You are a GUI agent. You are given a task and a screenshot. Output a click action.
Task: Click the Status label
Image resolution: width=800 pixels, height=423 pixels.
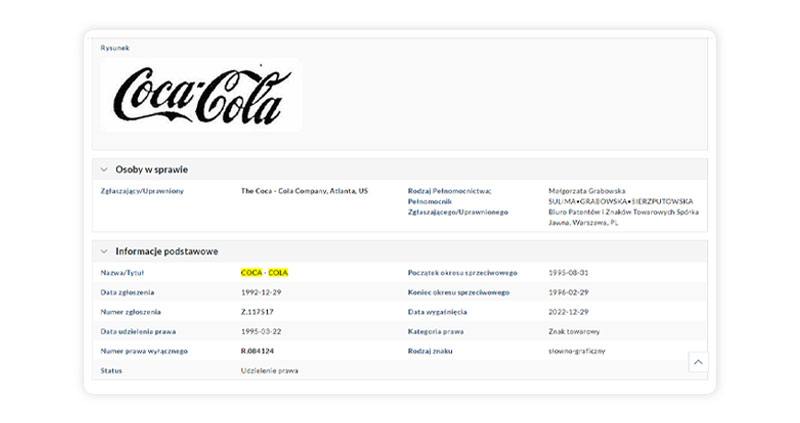point(111,371)
